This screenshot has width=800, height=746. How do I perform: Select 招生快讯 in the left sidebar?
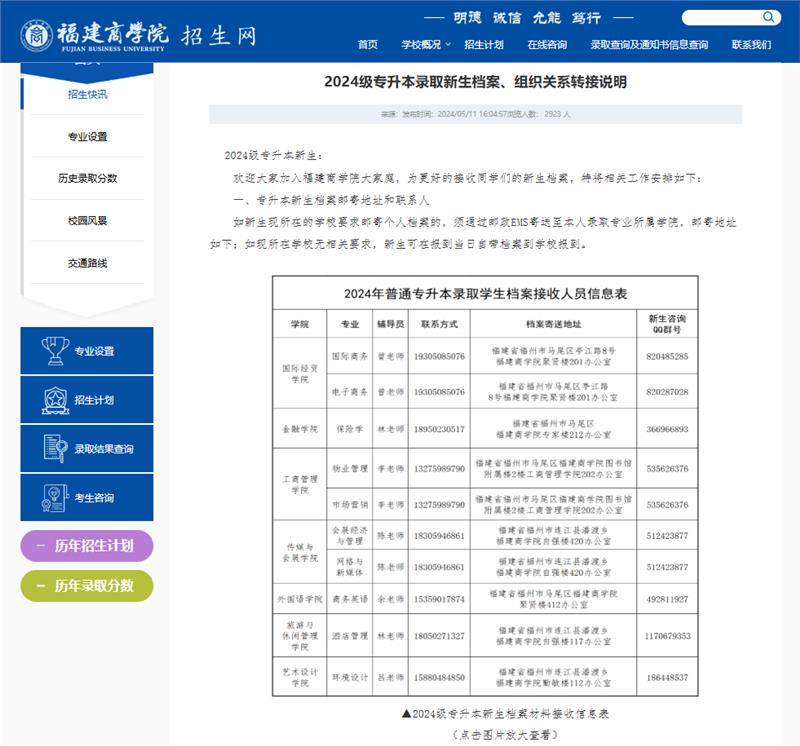87,94
